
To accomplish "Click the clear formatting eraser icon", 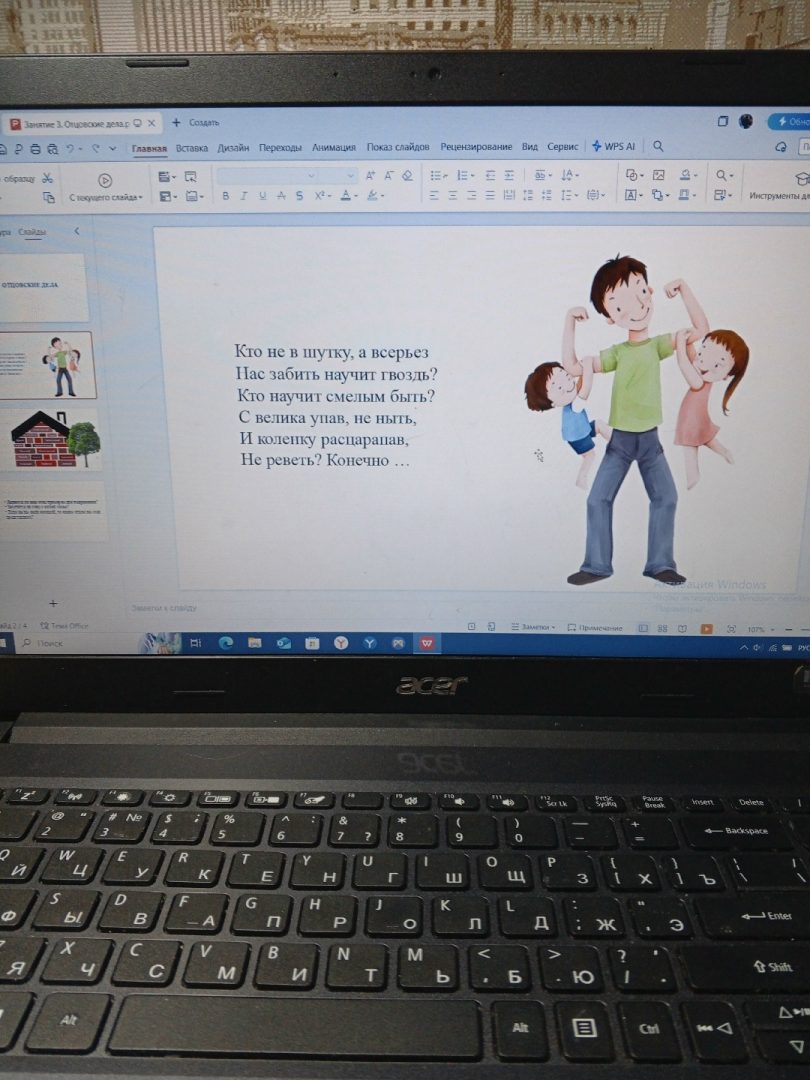I will pyautogui.click(x=407, y=175).
